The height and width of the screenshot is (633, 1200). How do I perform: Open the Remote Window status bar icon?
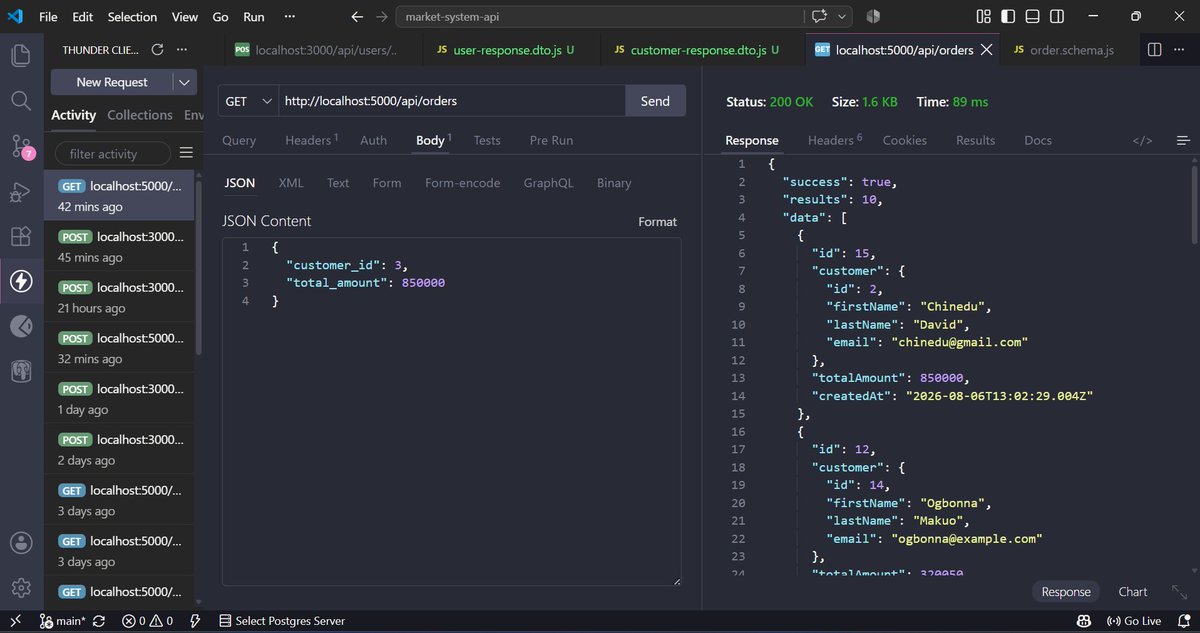click(x=15, y=621)
